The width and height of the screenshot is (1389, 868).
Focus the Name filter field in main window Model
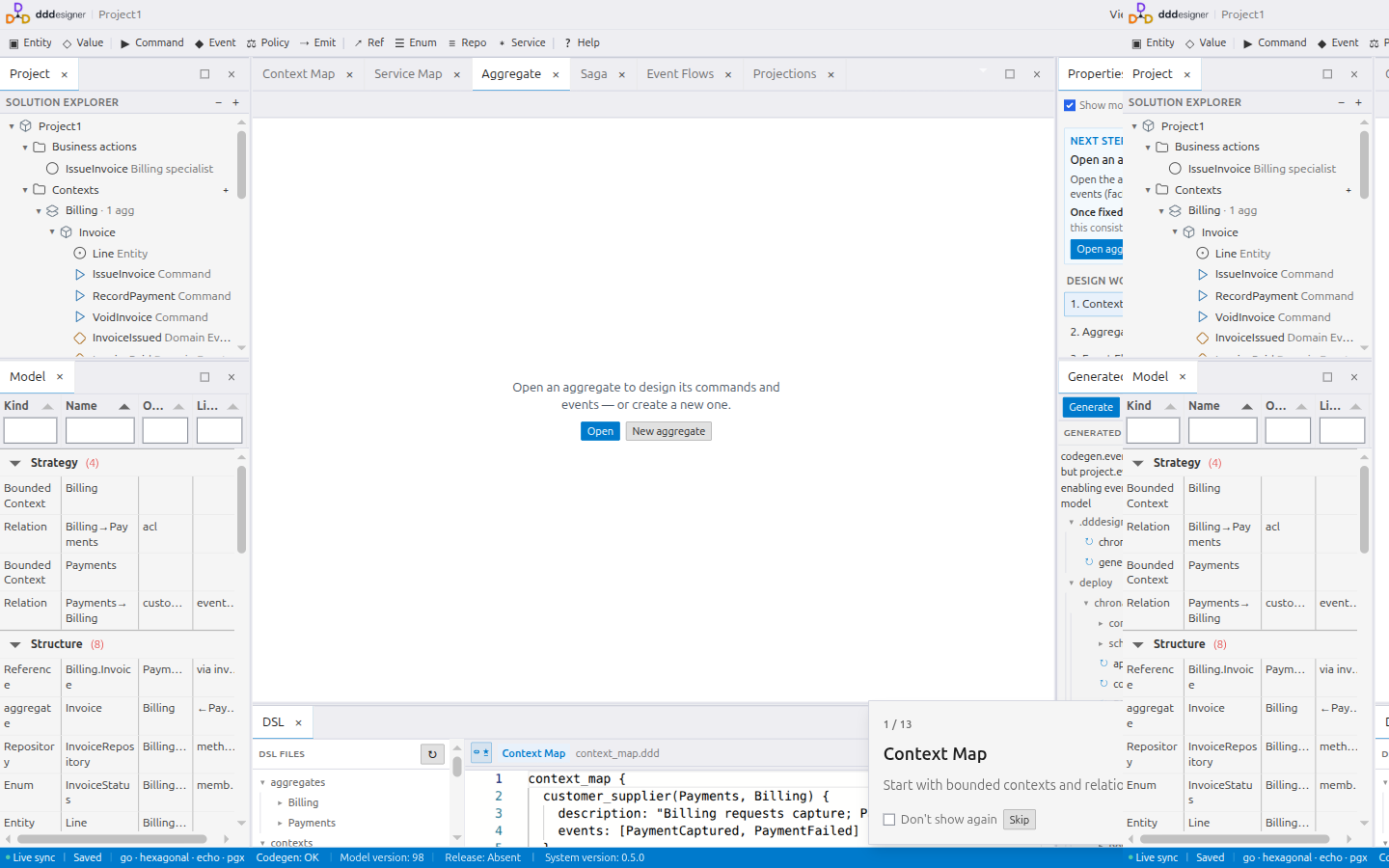[99, 431]
